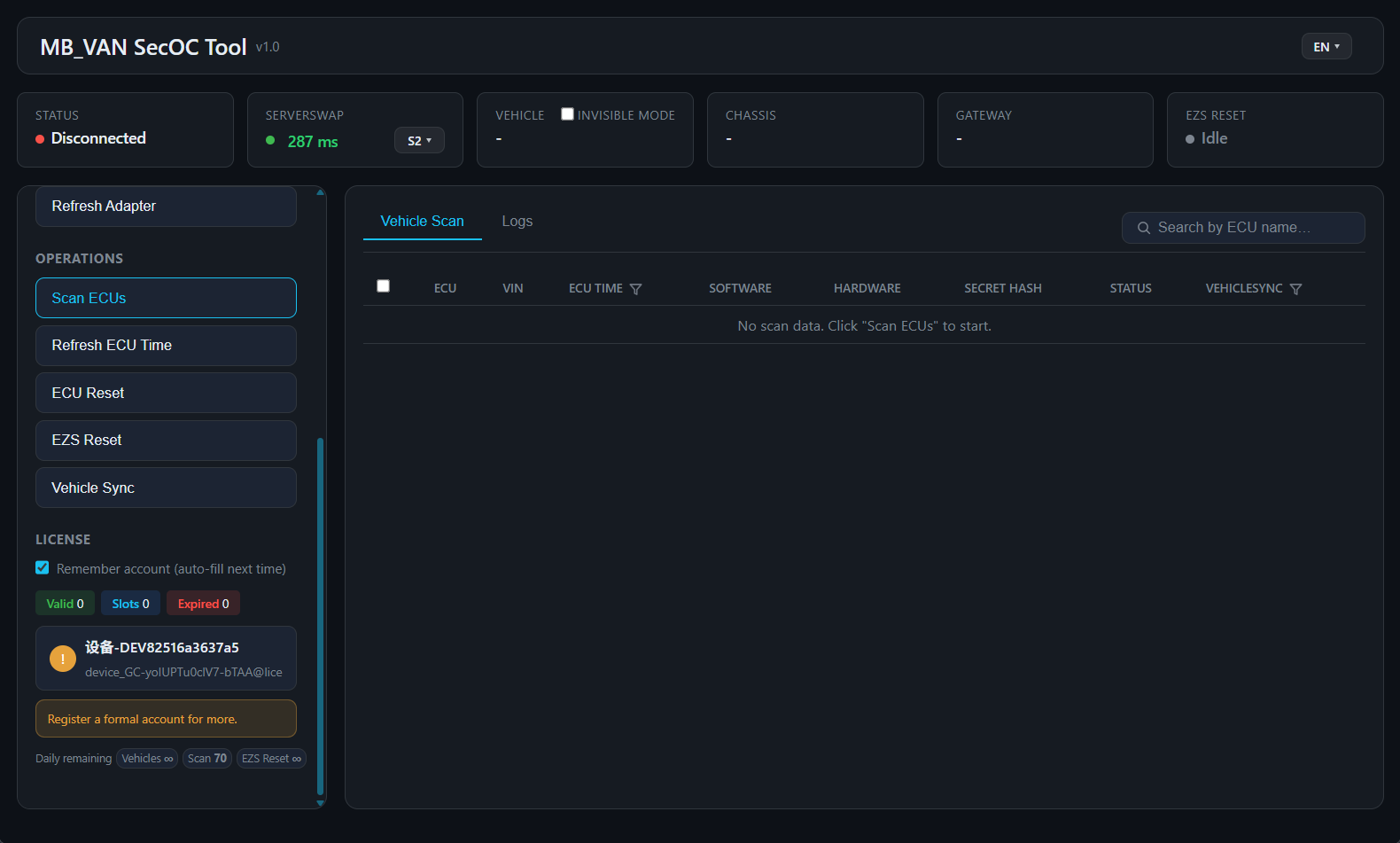Click the SECRET HASH column header
Viewport: 1400px width, 843px height.
coord(1003,289)
